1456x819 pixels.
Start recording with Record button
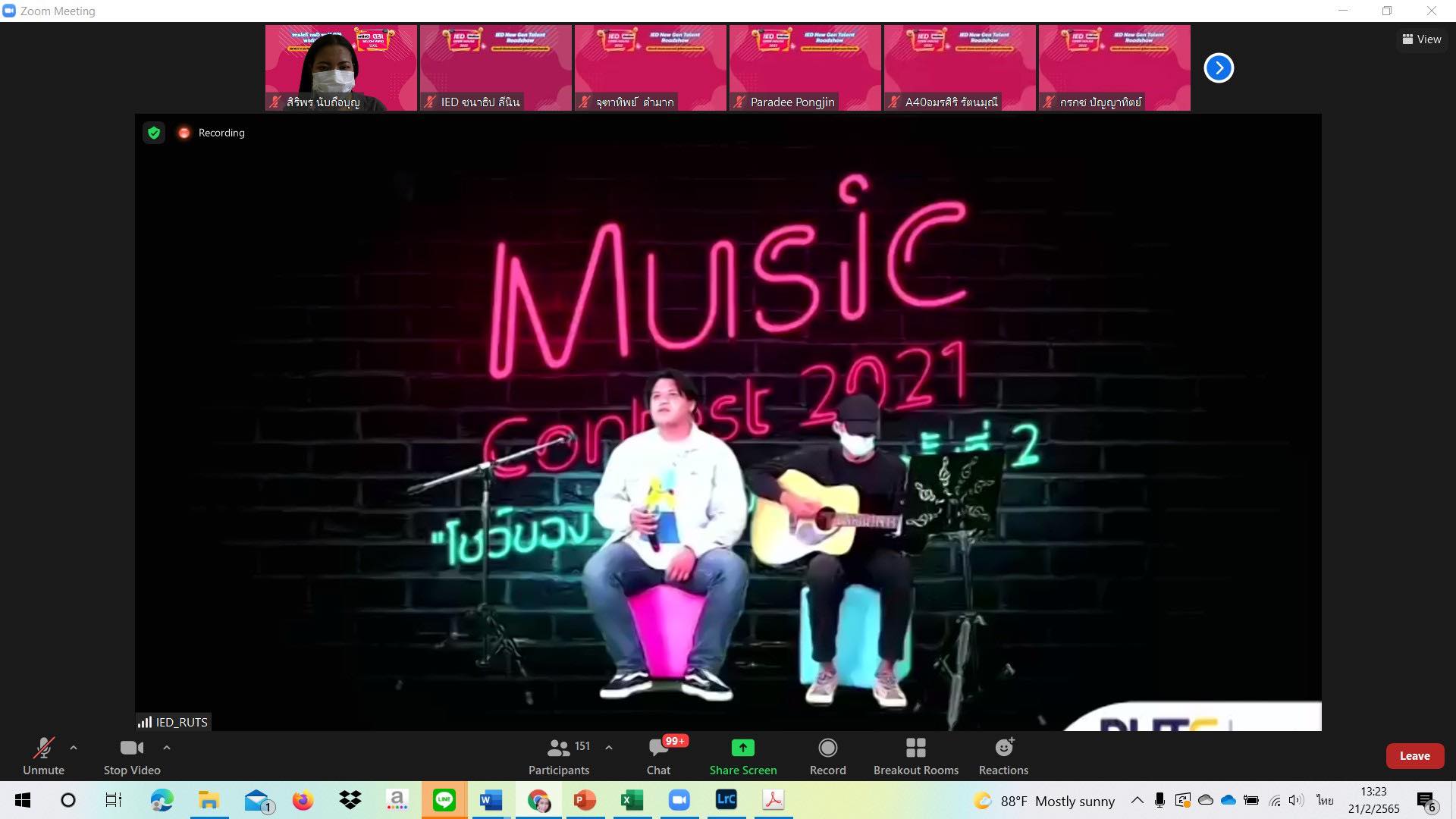tap(827, 756)
